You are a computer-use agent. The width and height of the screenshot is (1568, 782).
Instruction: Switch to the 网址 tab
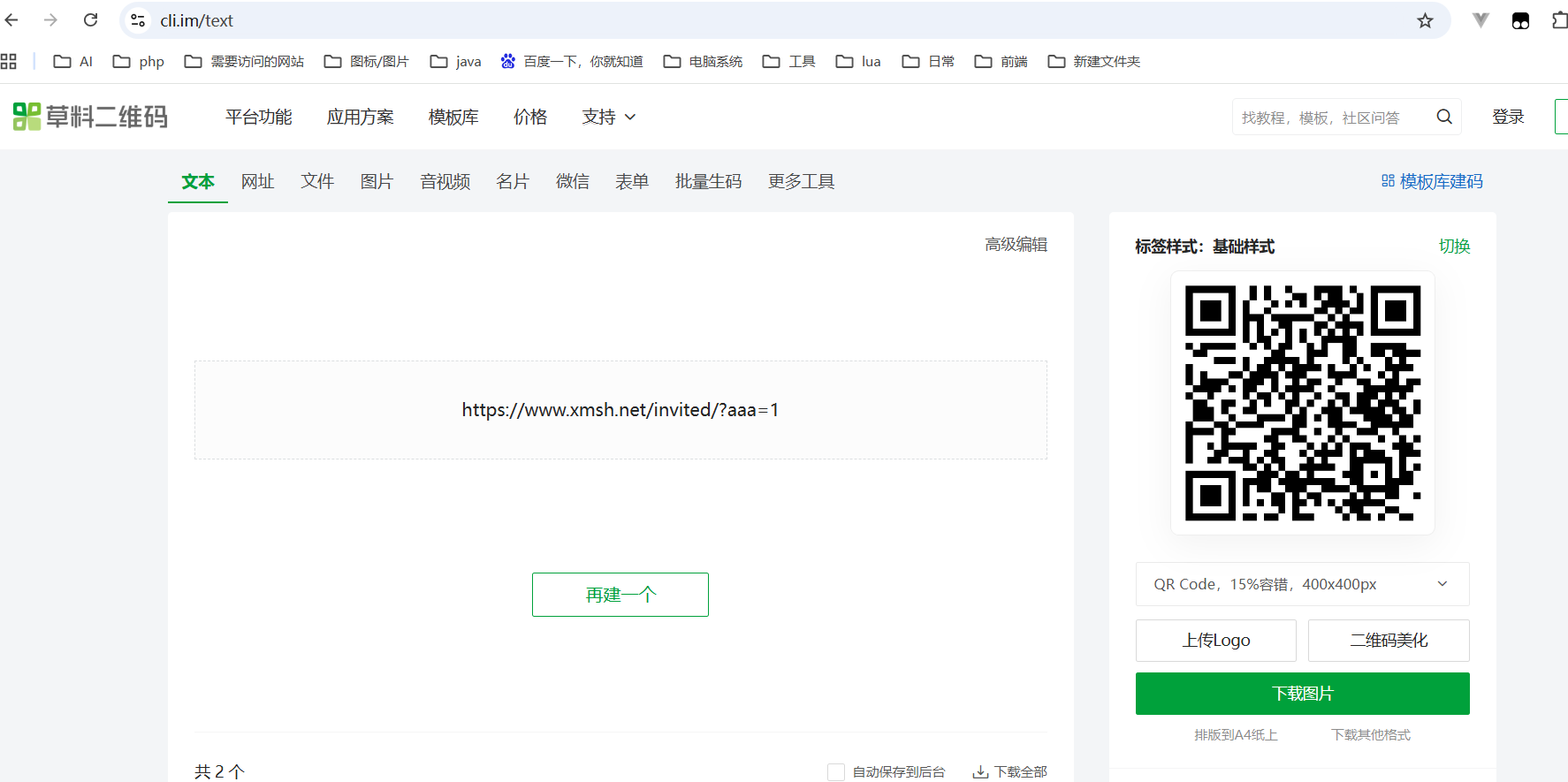258,181
